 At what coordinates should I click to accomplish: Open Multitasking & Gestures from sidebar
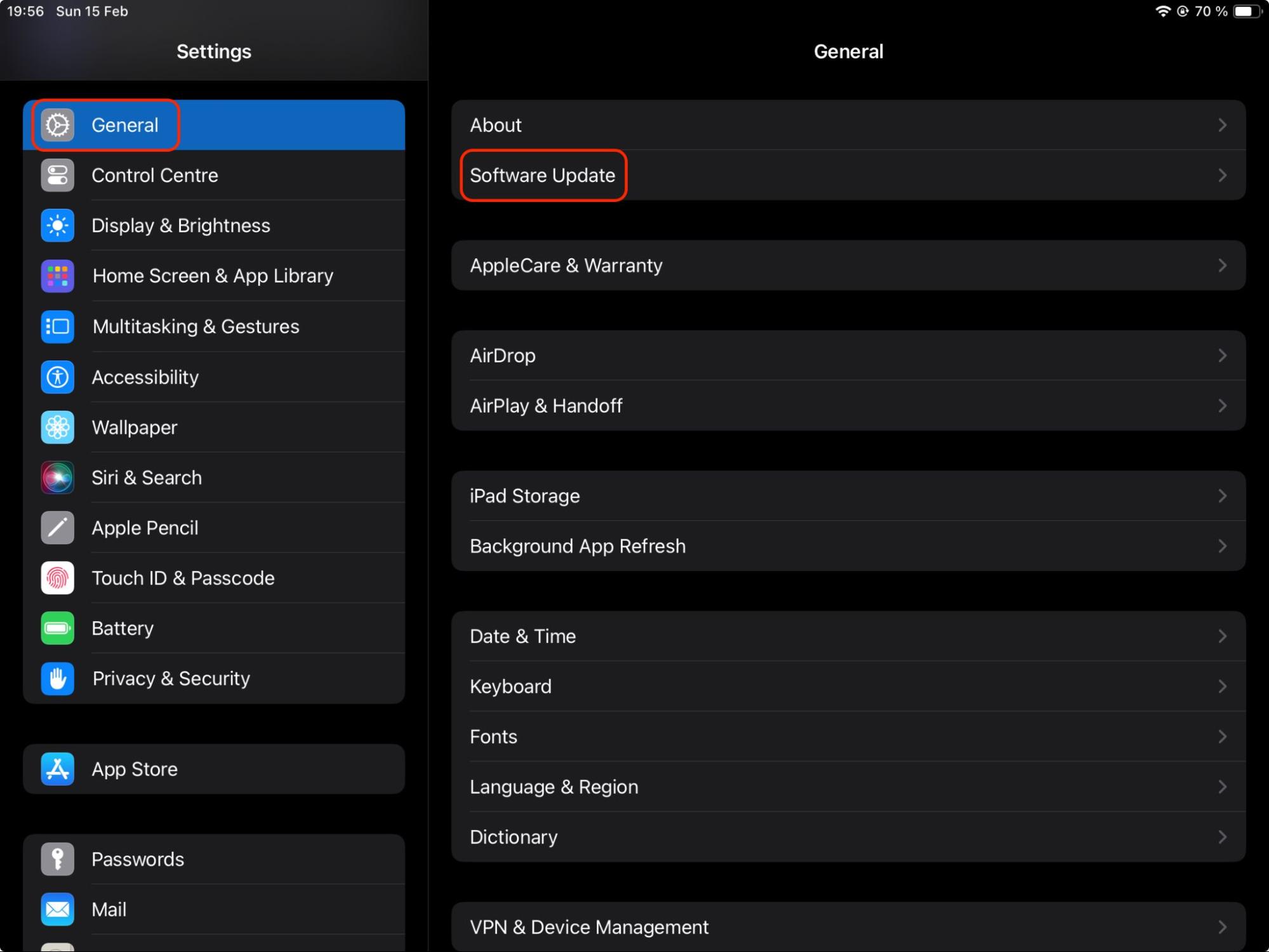[195, 326]
